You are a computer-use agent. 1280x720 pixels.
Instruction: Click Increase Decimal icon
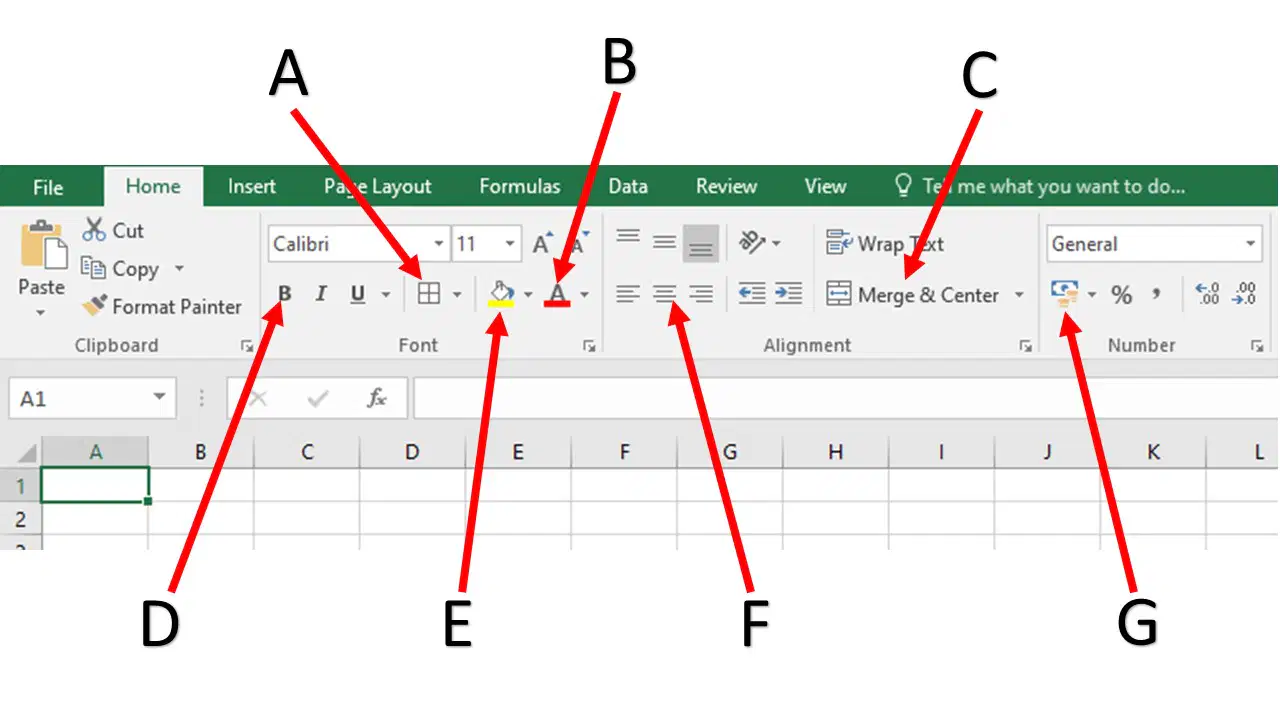[x=1208, y=294]
